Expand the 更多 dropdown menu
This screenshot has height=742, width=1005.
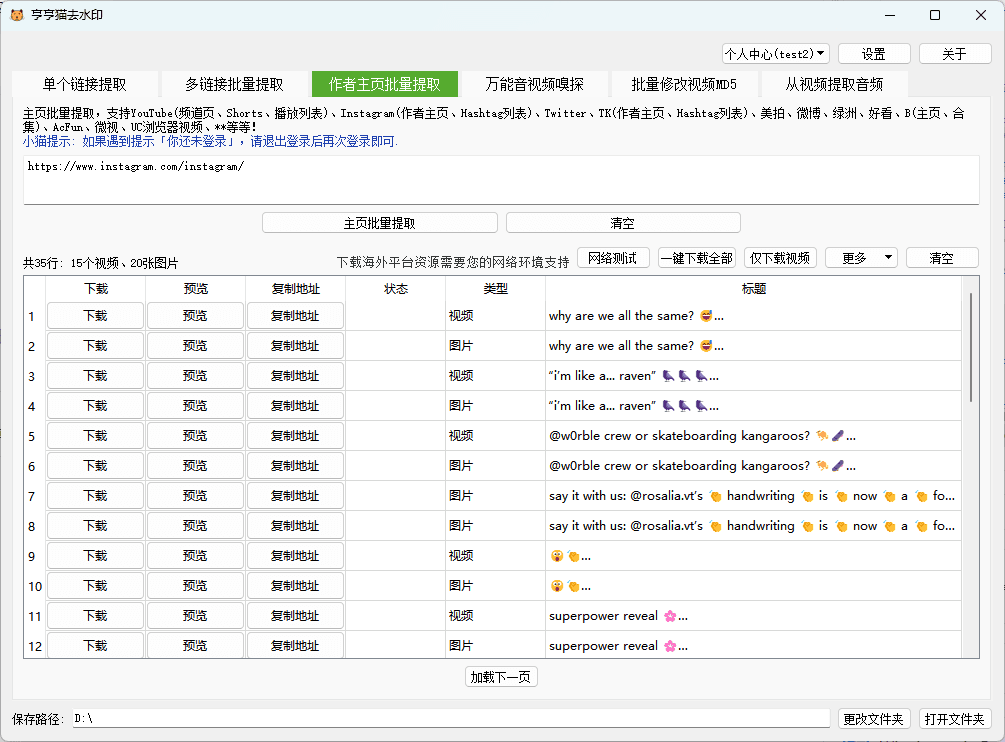861,257
